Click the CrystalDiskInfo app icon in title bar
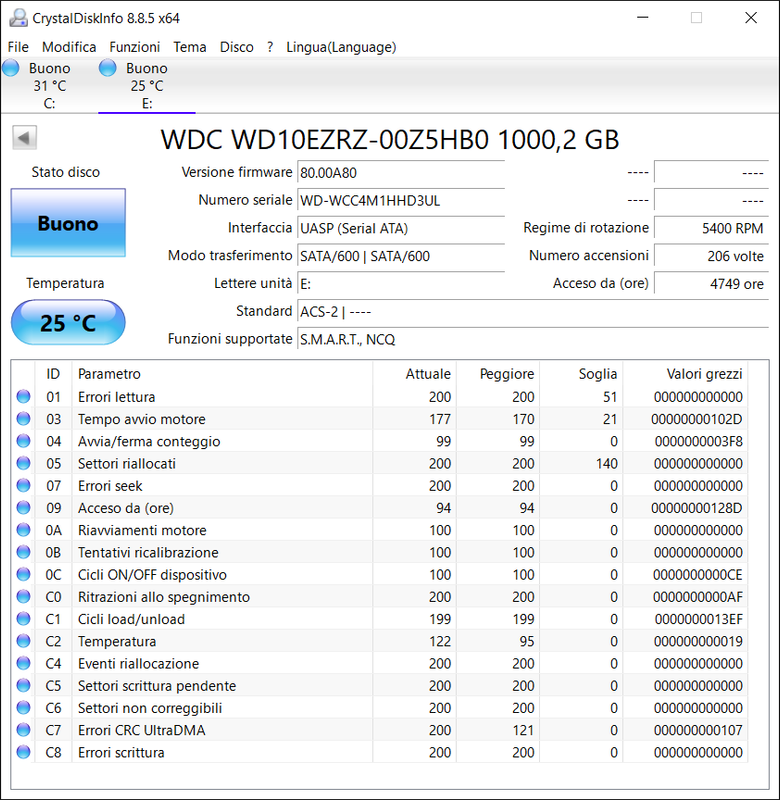780x800 pixels. [18, 18]
